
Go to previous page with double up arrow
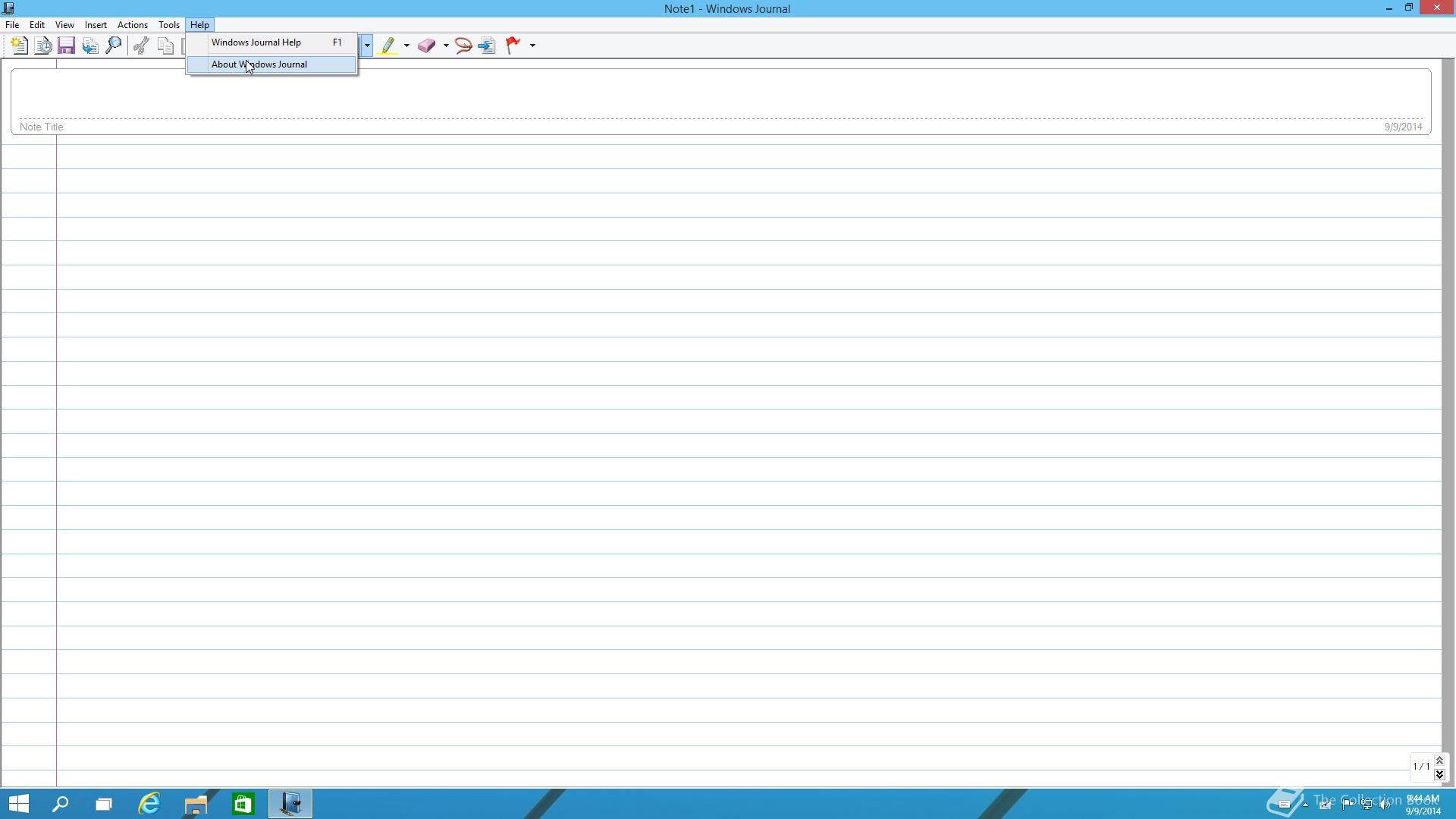coord(1439,761)
